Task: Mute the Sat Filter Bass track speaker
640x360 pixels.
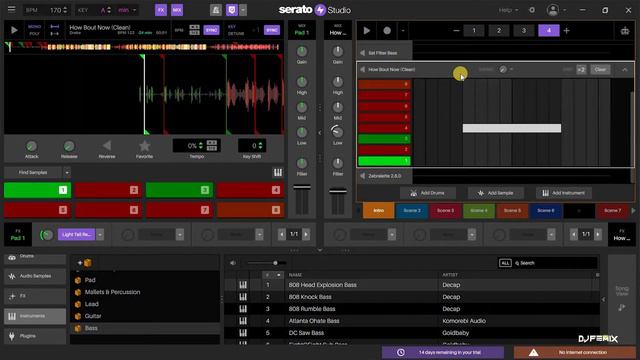Action: 362,53
